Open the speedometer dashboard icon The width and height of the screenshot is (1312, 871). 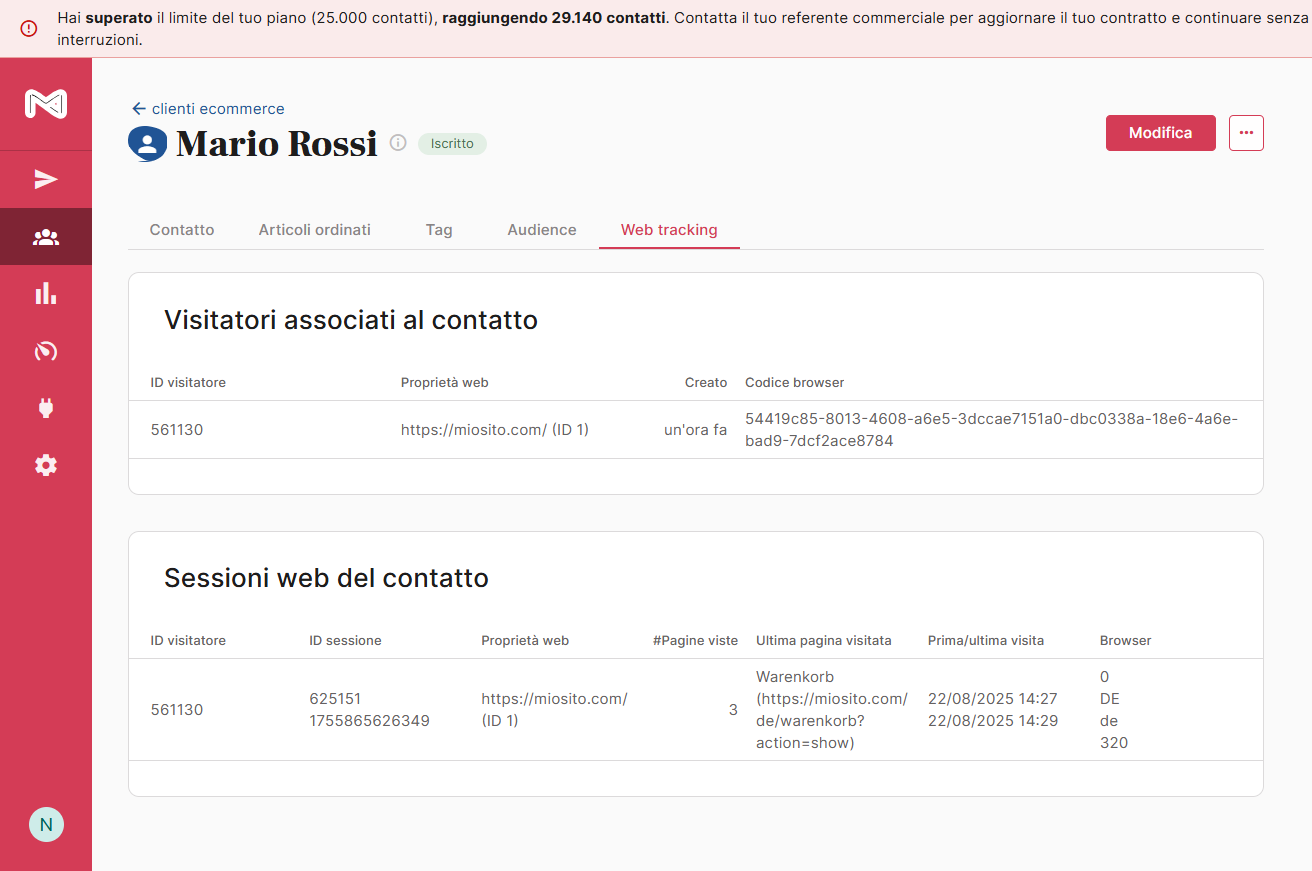46,351
